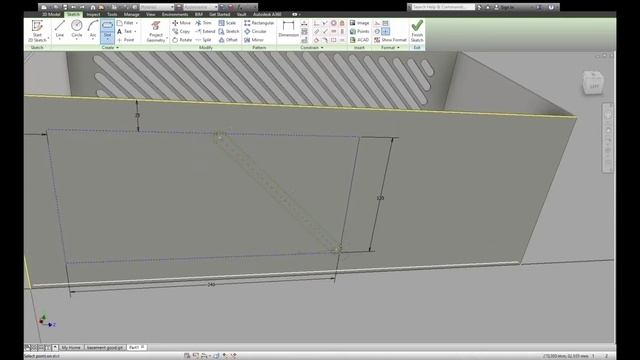
Task: Select the Arc tool
Action: tap(93, 29)
